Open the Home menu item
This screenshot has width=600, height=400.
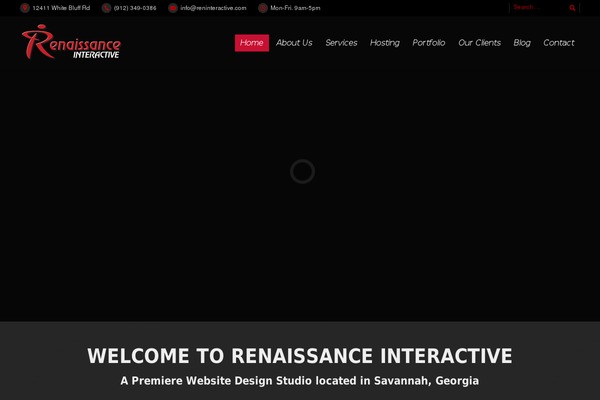(252, 43)
